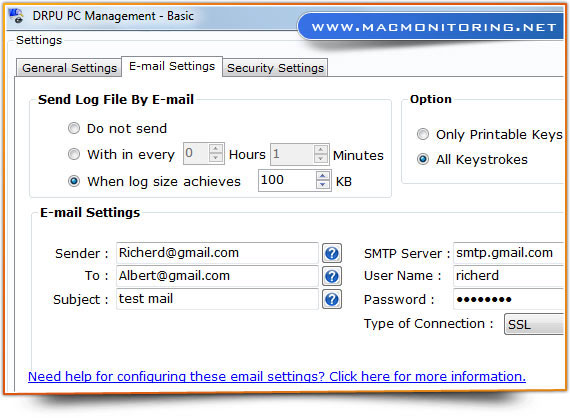
Task: Click the help icon beside Sender field
Action: pyautogui.click(x=332, y=253)
